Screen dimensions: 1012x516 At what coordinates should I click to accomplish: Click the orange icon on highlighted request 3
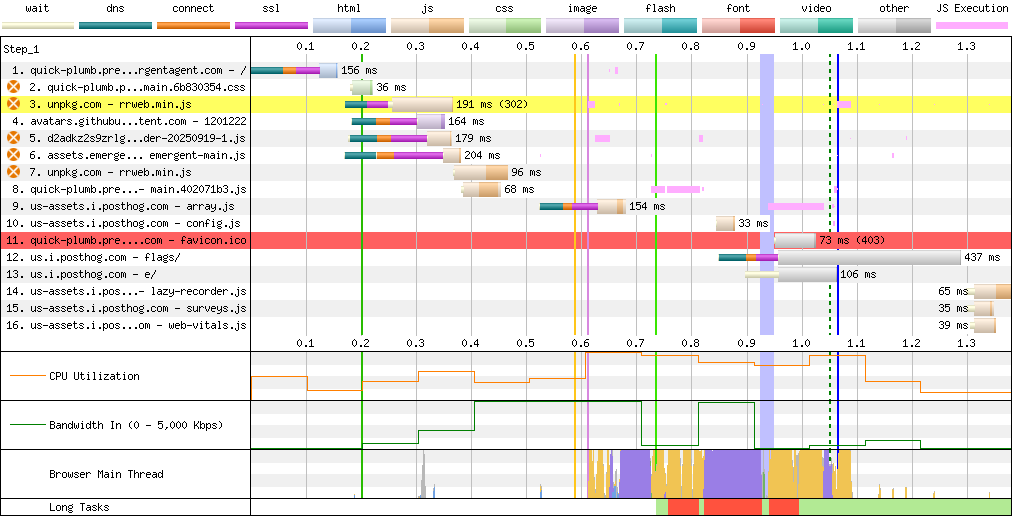pyautogui.click(x=13, y=104)
